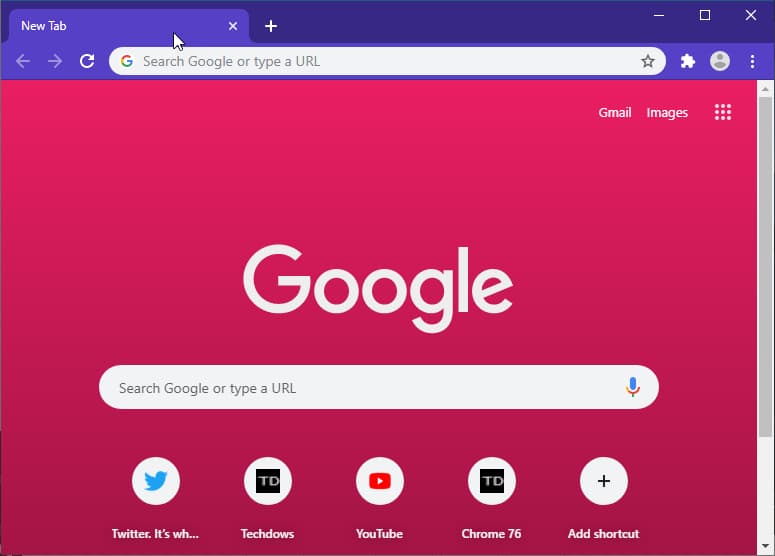Viewport: 775px width, 556px height.
Task: Click the Google icon in address bar
Action: point(127,61)
